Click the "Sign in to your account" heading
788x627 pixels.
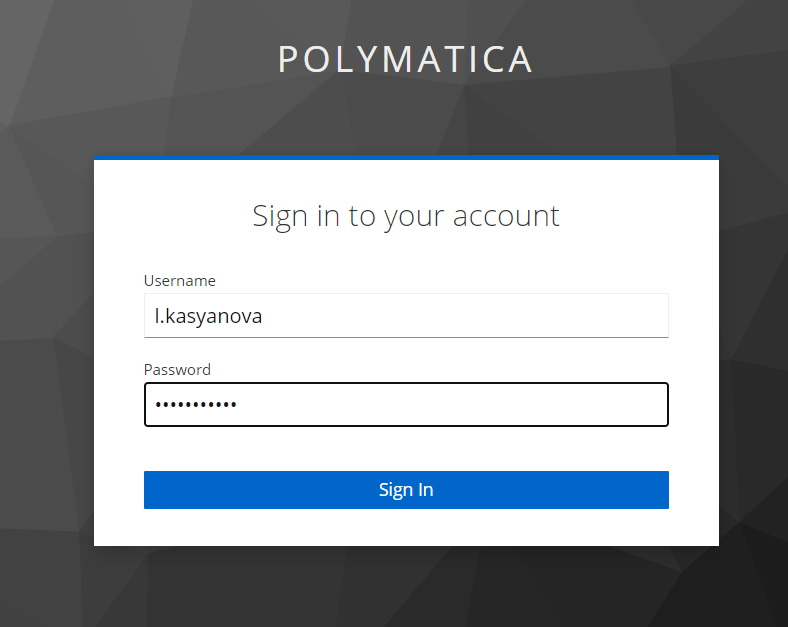[405, 216]
